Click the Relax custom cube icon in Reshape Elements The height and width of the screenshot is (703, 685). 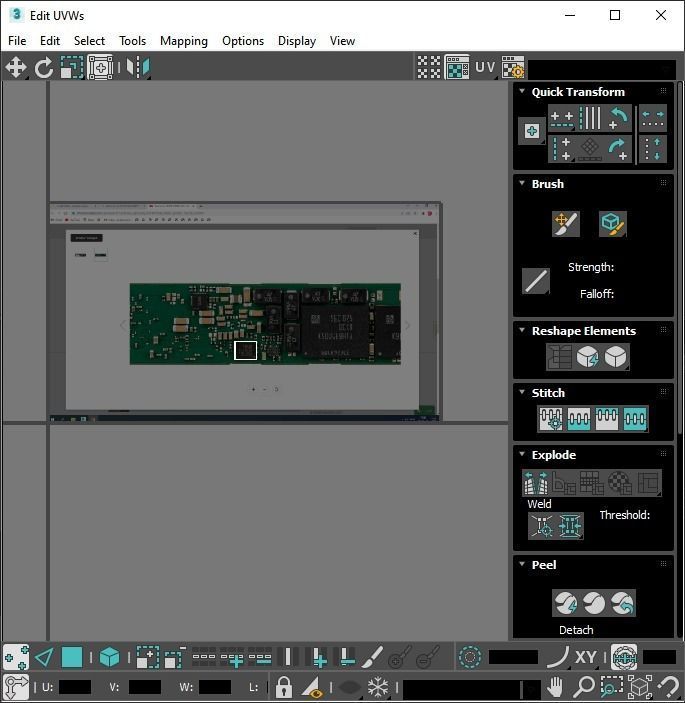click(616, 357)
